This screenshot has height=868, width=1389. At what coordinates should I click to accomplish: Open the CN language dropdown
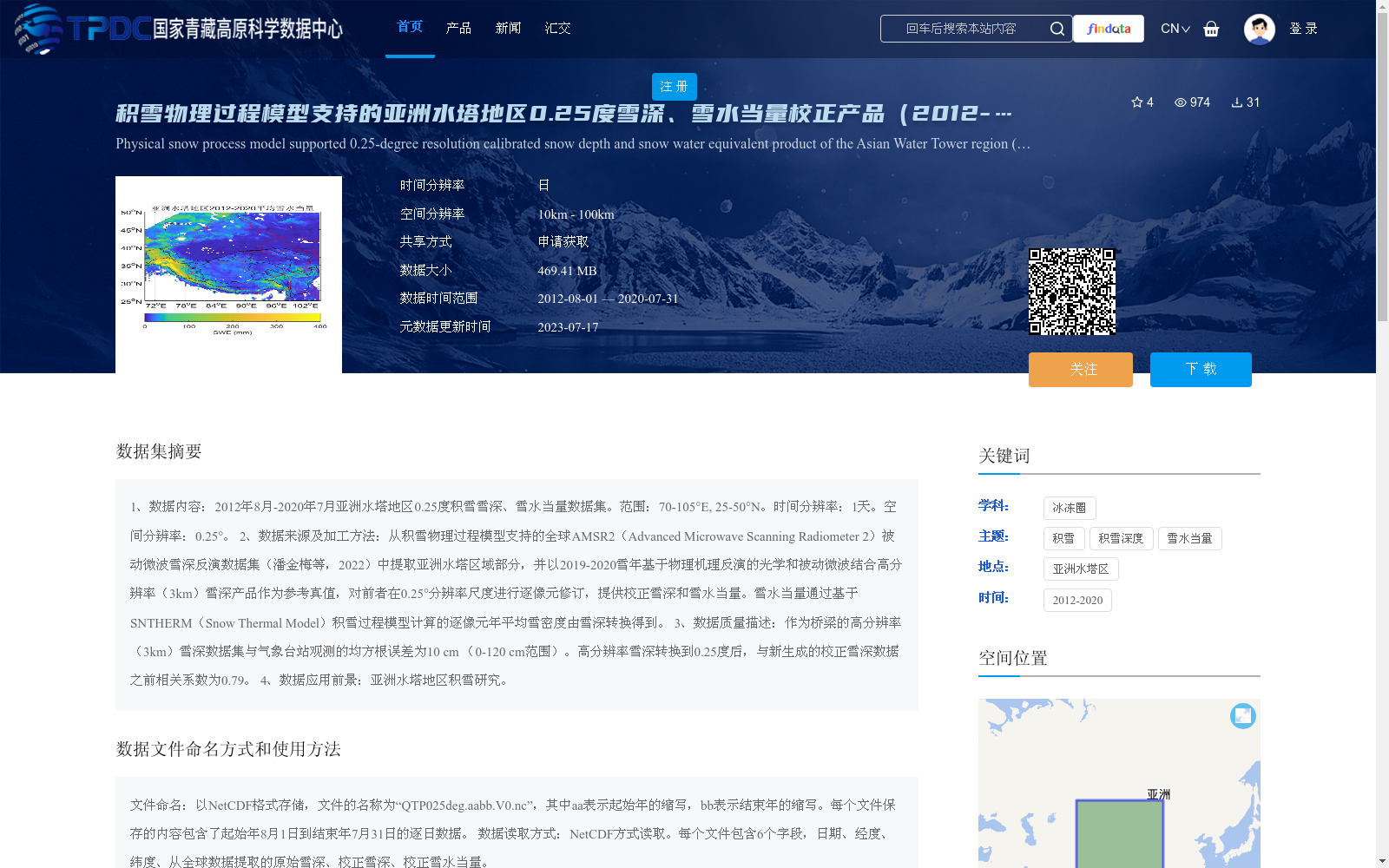[1175, 29]
